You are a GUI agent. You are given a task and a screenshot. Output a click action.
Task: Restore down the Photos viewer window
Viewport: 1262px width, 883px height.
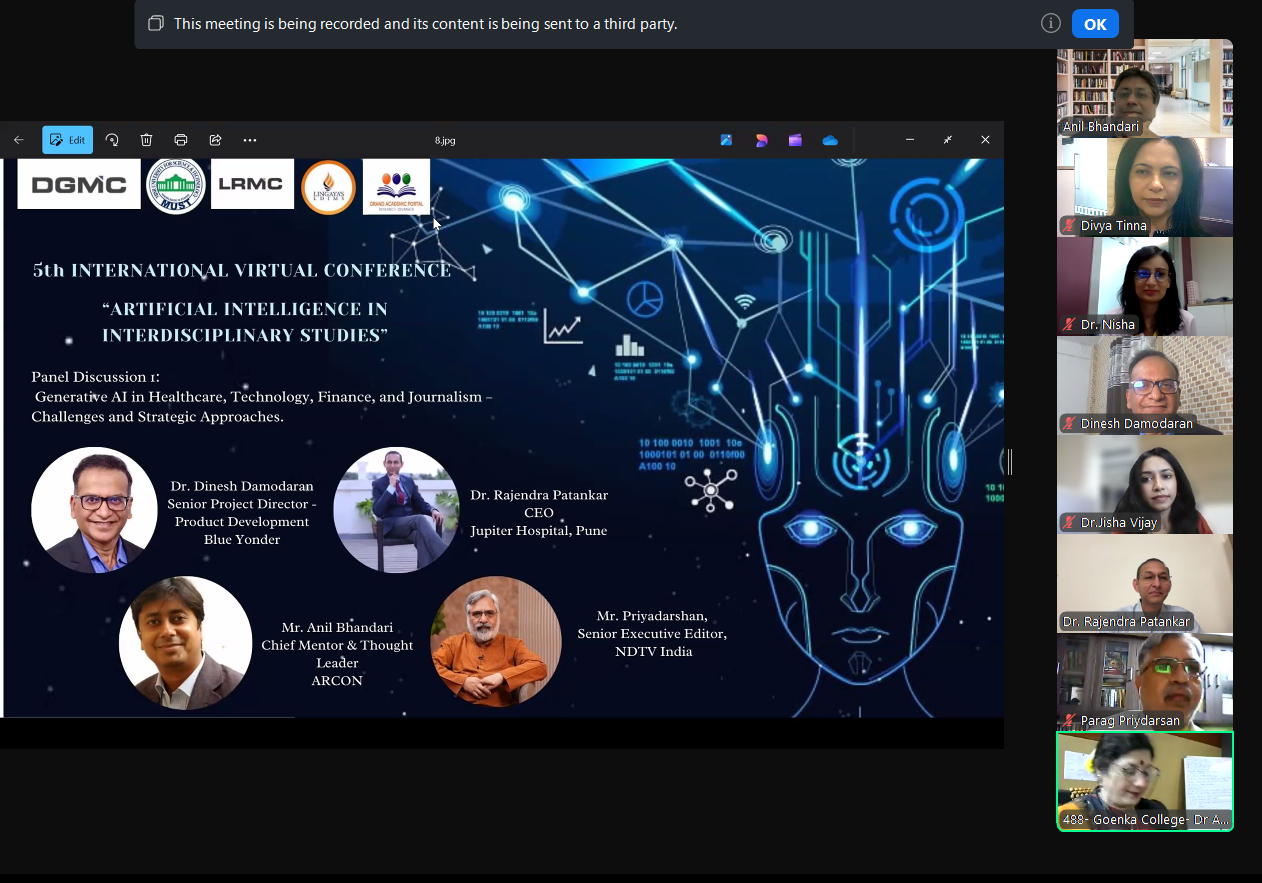point(948,140)
